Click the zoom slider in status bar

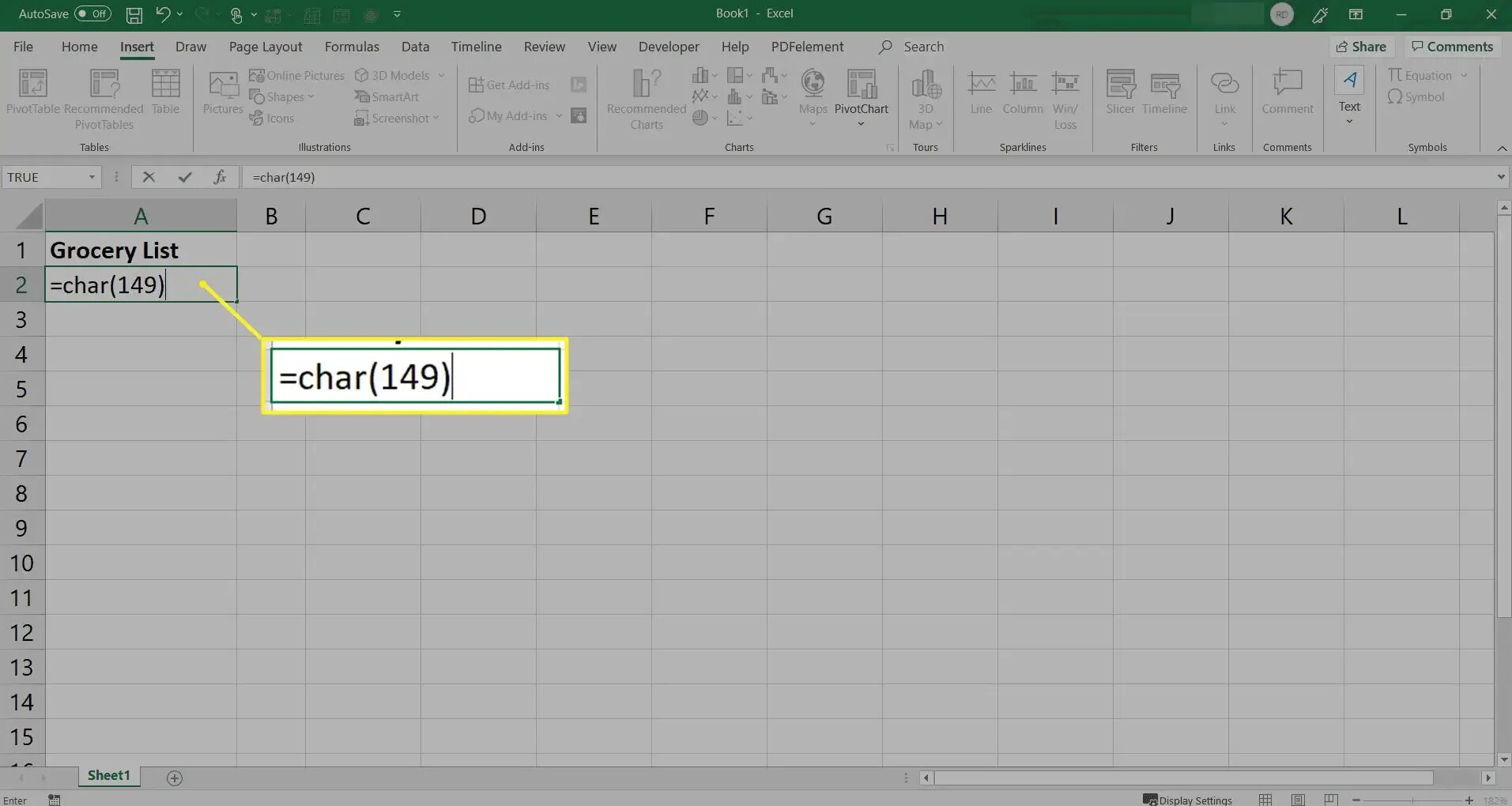tap(1412, 800)
